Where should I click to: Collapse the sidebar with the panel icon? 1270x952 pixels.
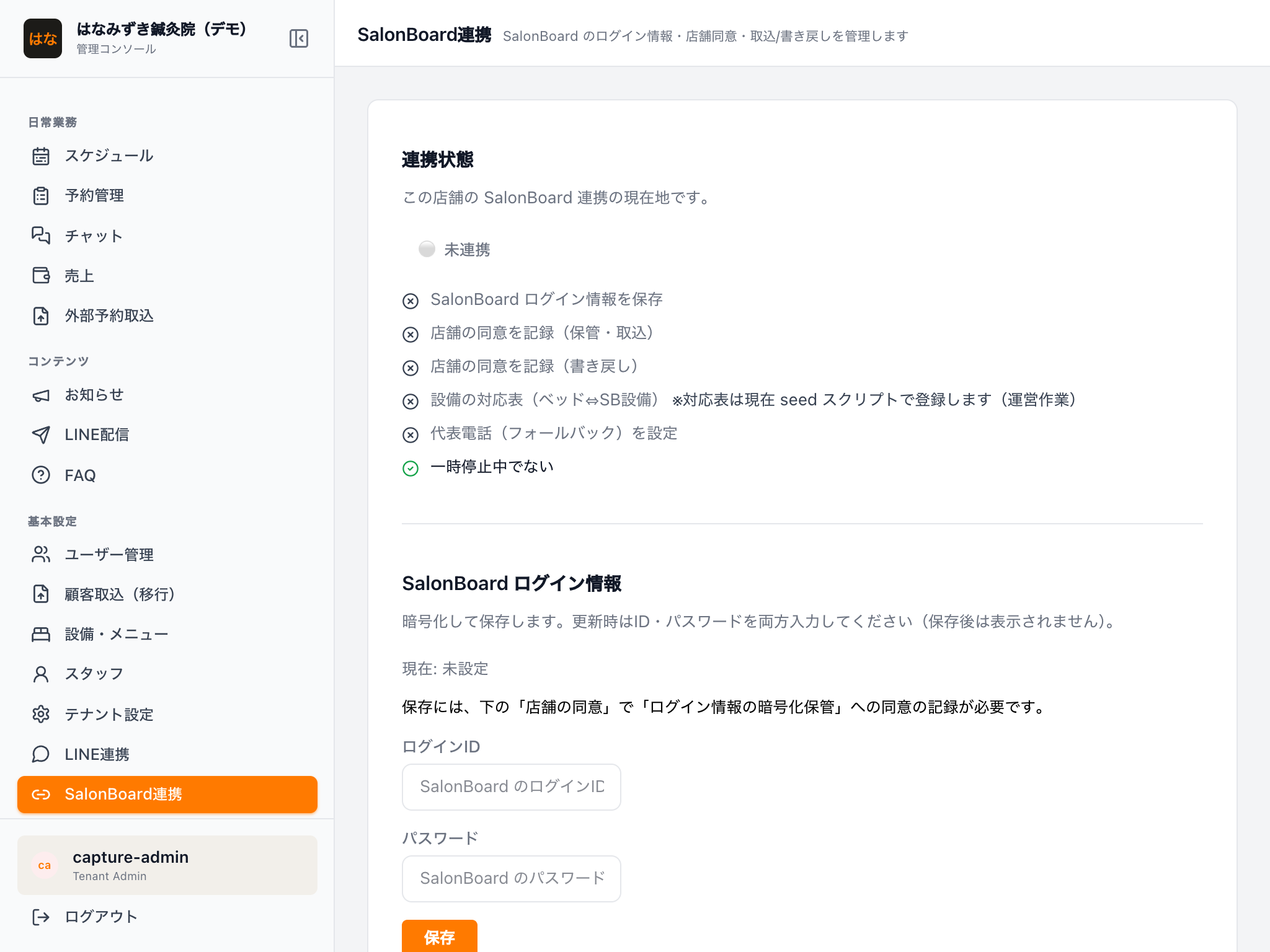click(299, 38)
